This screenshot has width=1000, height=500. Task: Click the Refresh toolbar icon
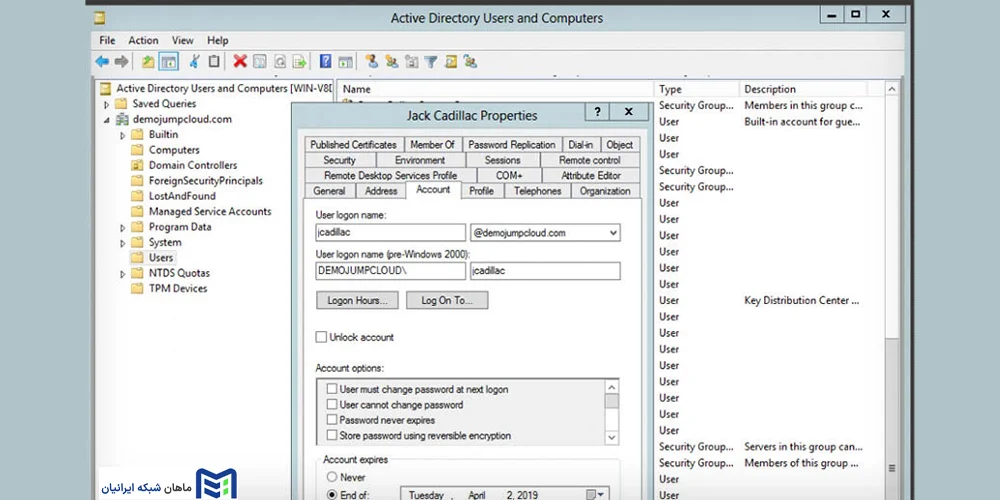pyautogui.click(x=280, y=61)
